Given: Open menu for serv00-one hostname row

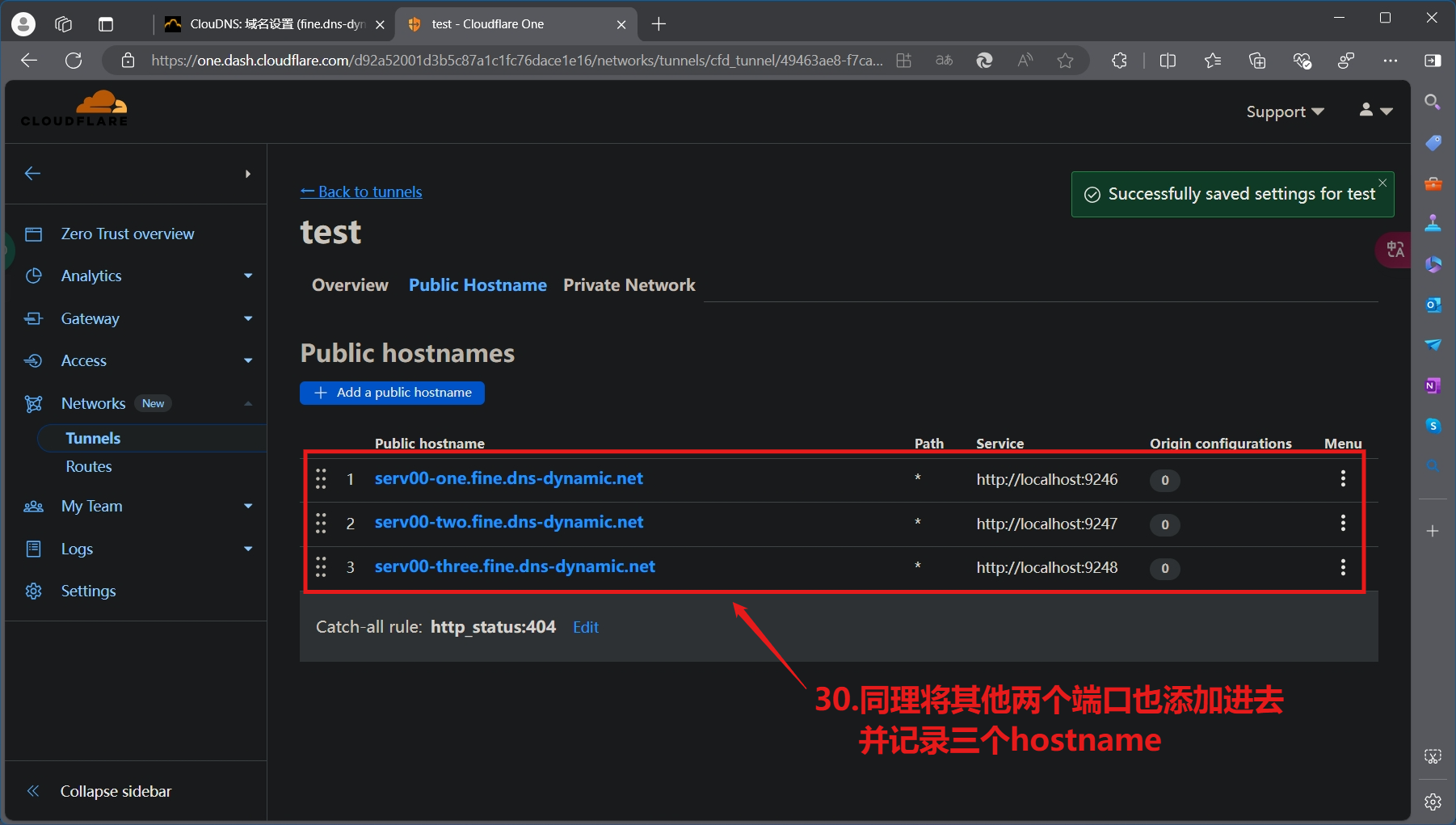Looking at the screenshot, I should pos(1343,478).
